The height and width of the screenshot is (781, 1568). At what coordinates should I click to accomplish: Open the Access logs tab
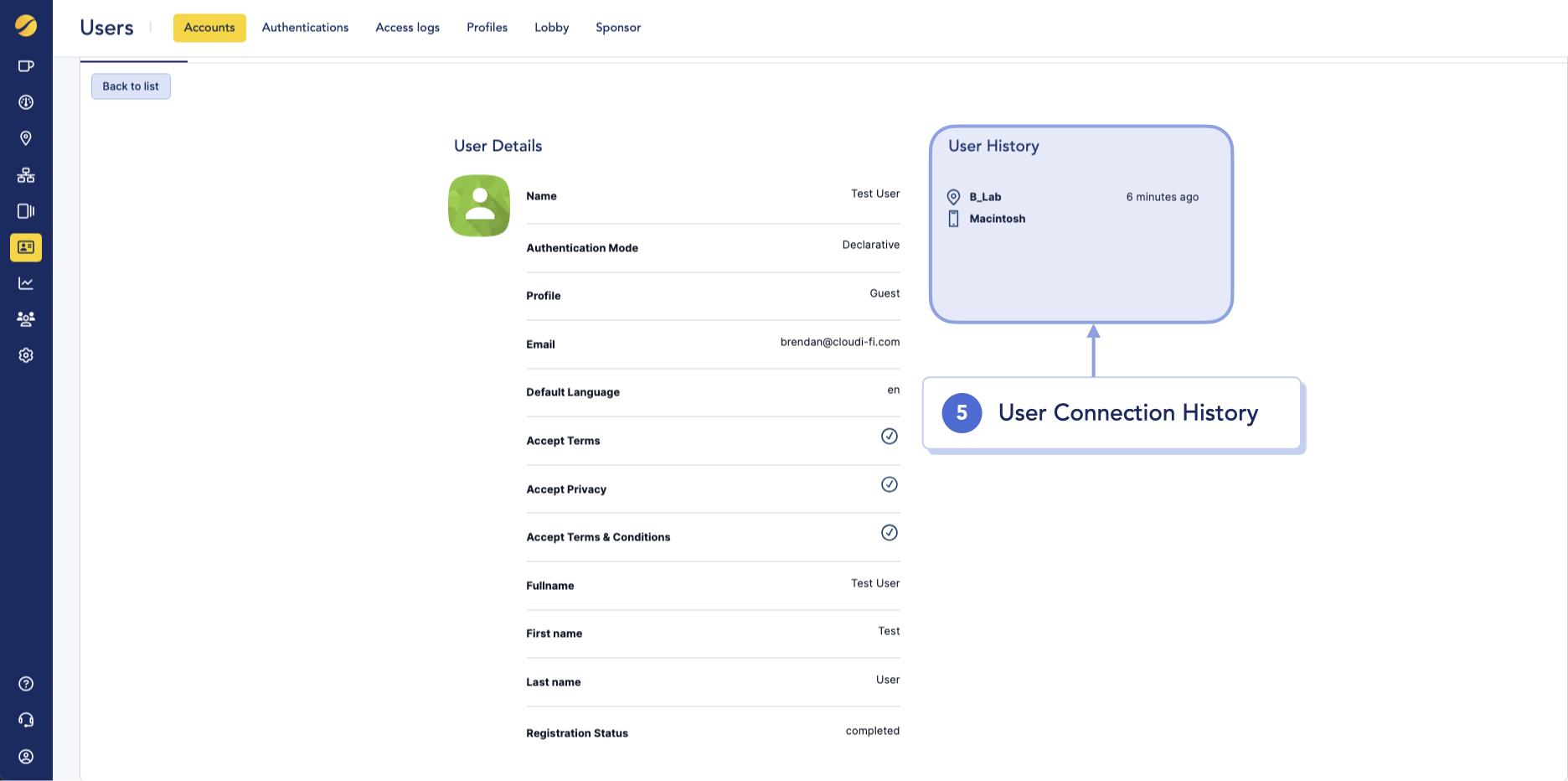click(x=407, y=28)
